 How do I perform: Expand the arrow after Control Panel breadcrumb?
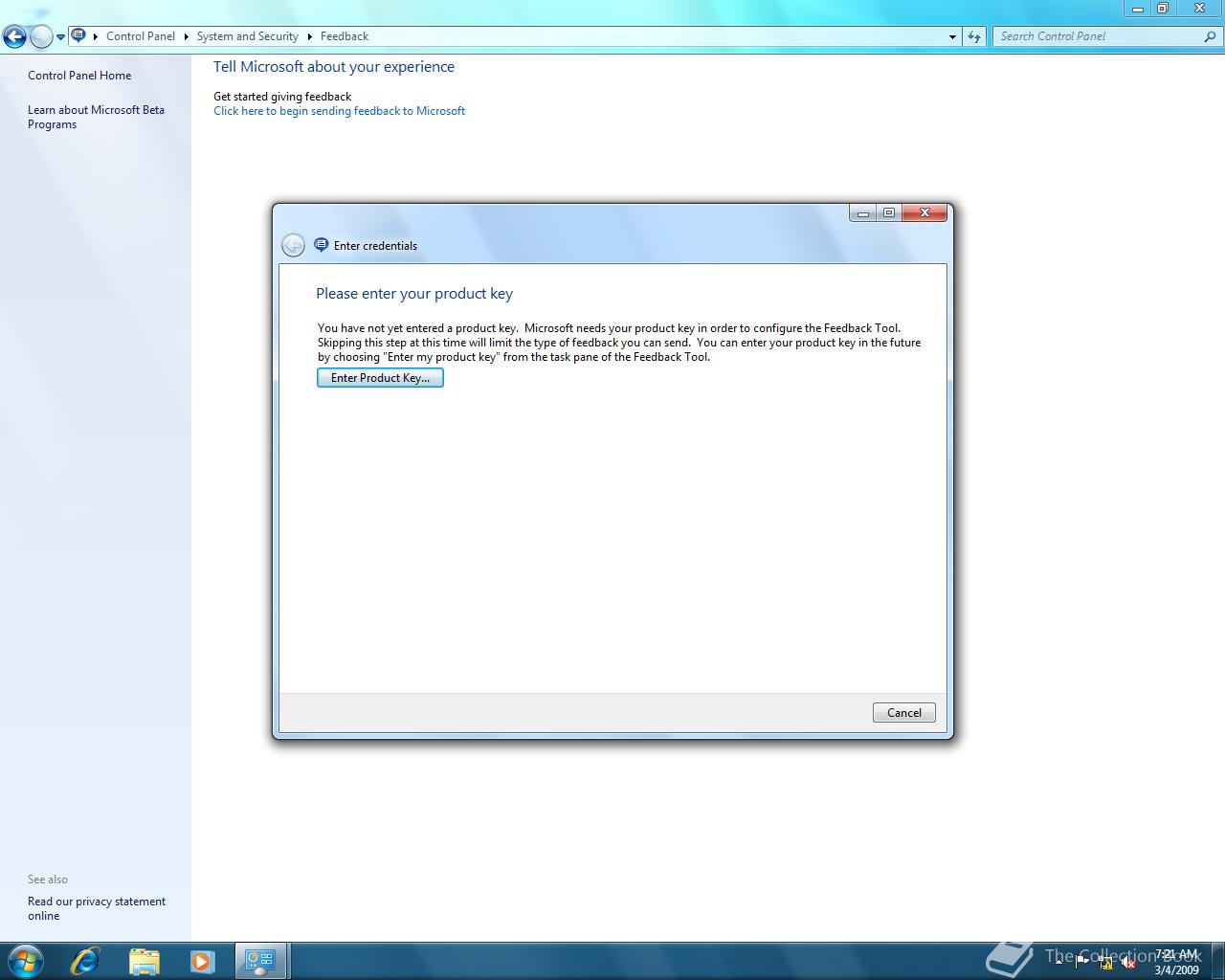pos(186,36)
